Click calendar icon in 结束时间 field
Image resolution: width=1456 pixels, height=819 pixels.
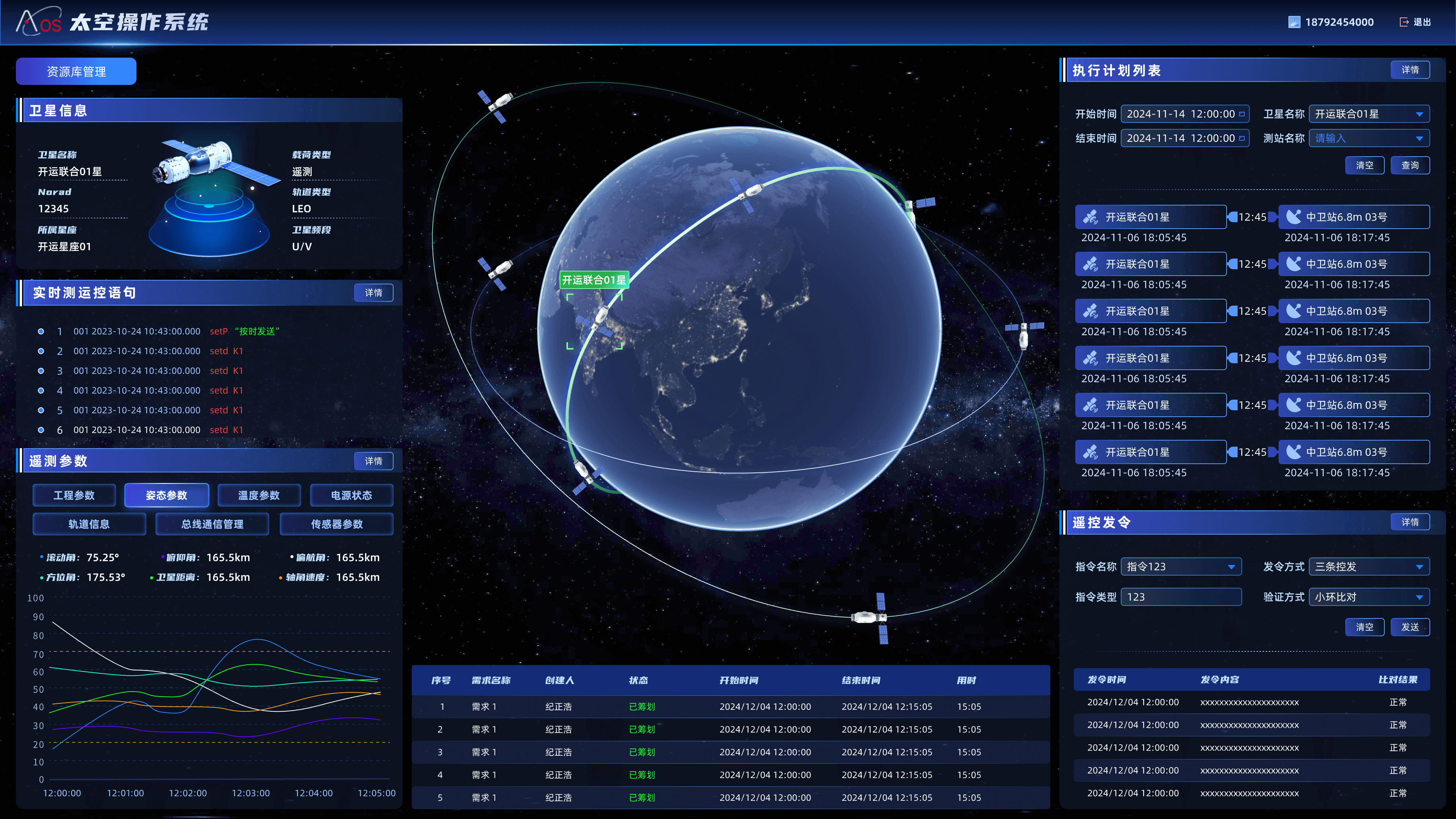(x=1242, y=138)
